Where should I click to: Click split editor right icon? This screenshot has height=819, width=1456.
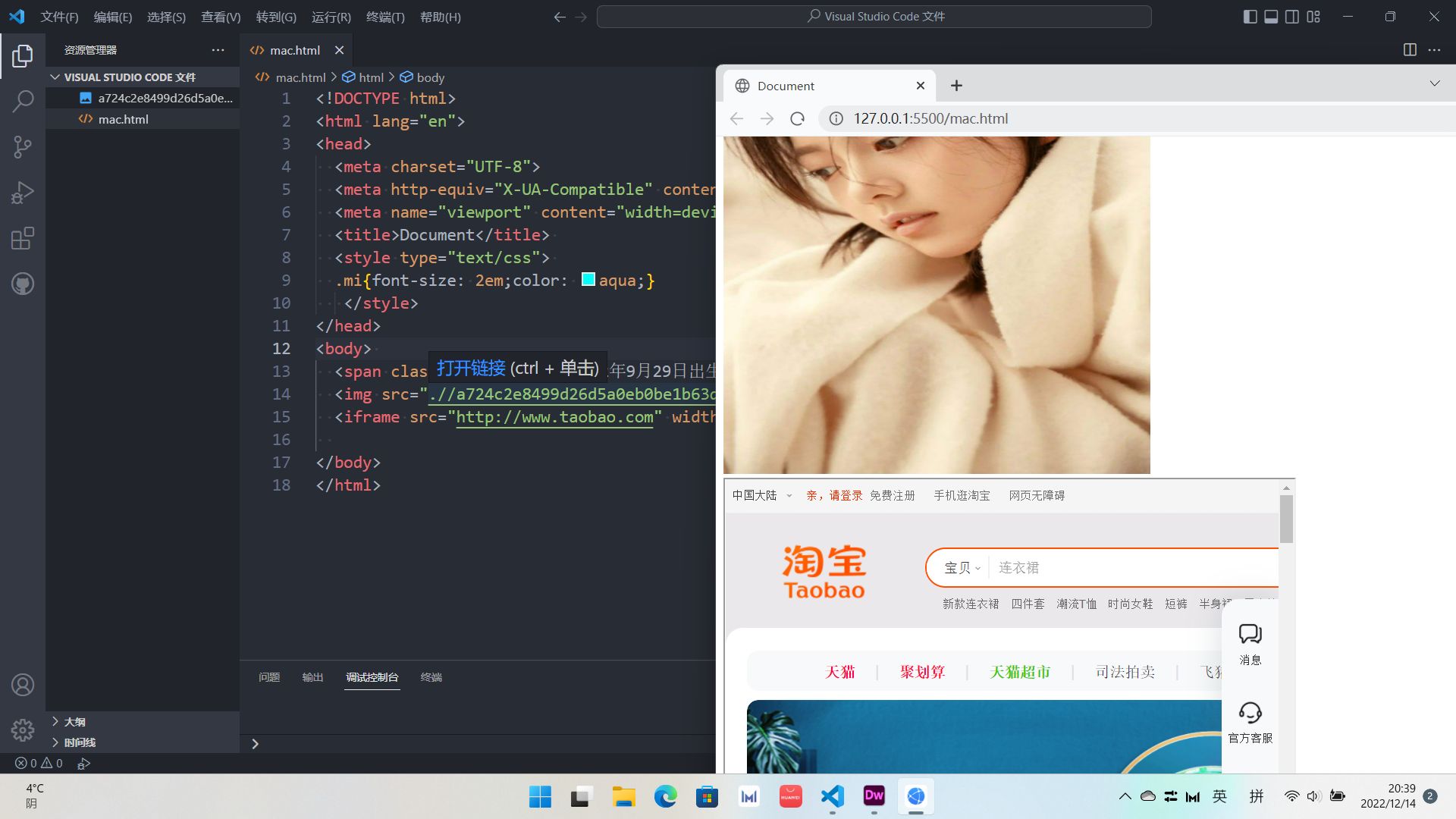click(1410, 50)
